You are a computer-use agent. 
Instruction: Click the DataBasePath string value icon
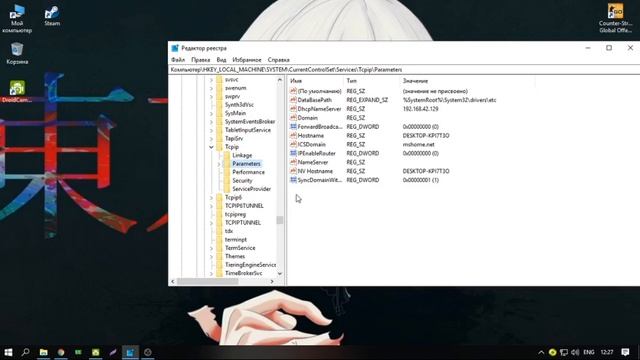[293, 100]
